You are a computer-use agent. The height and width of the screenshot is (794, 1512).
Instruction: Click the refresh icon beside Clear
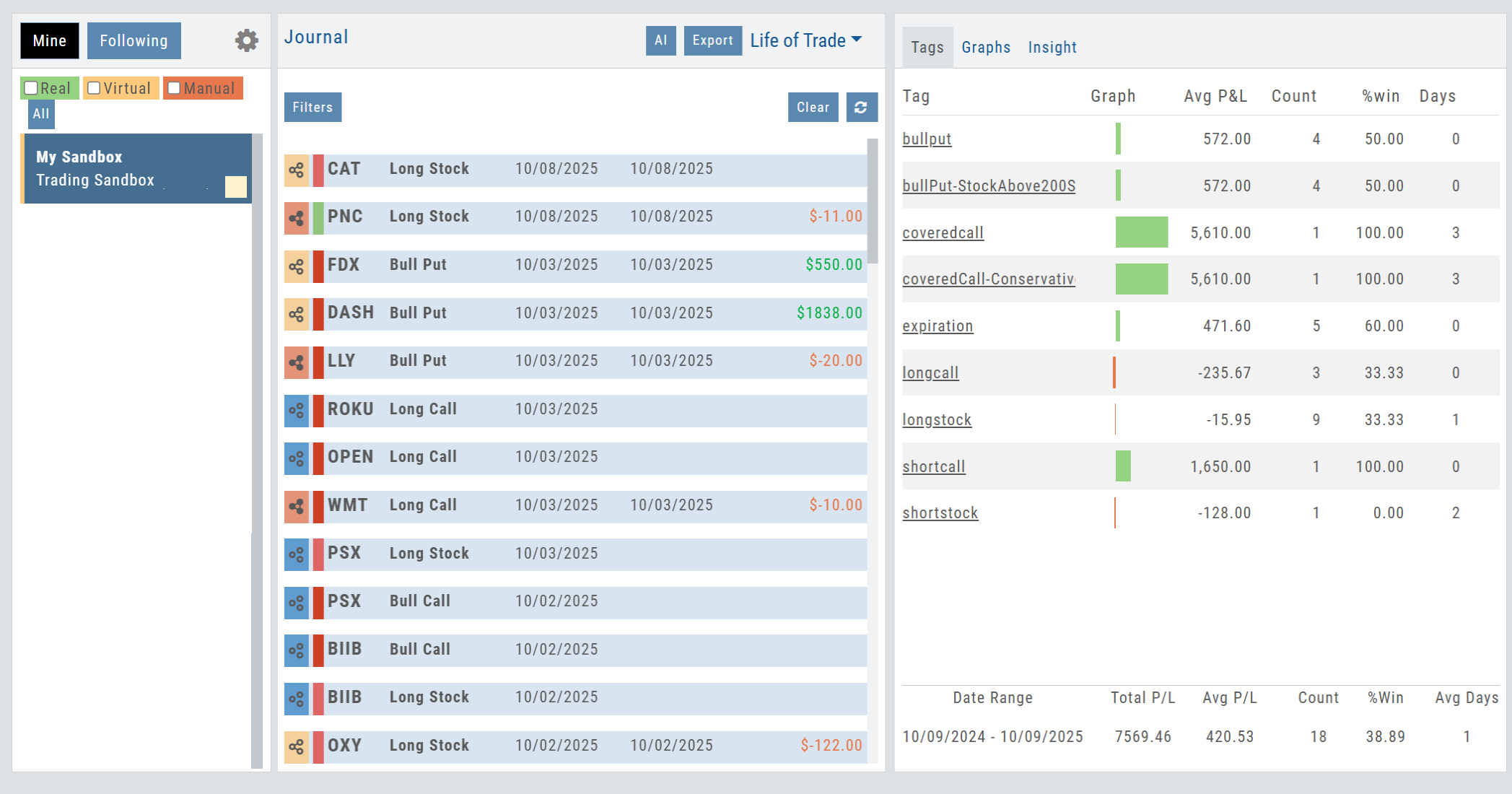click(861, 108)
